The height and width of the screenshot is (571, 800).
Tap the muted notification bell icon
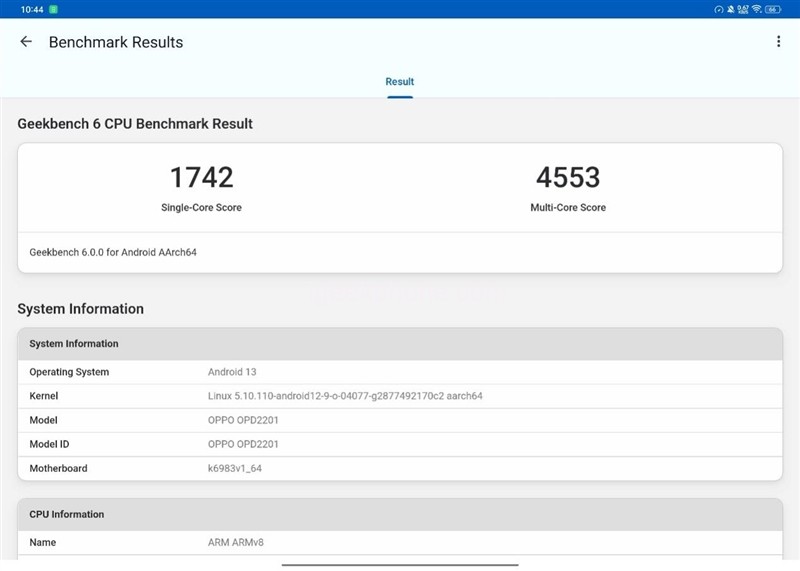click(731, 9)
